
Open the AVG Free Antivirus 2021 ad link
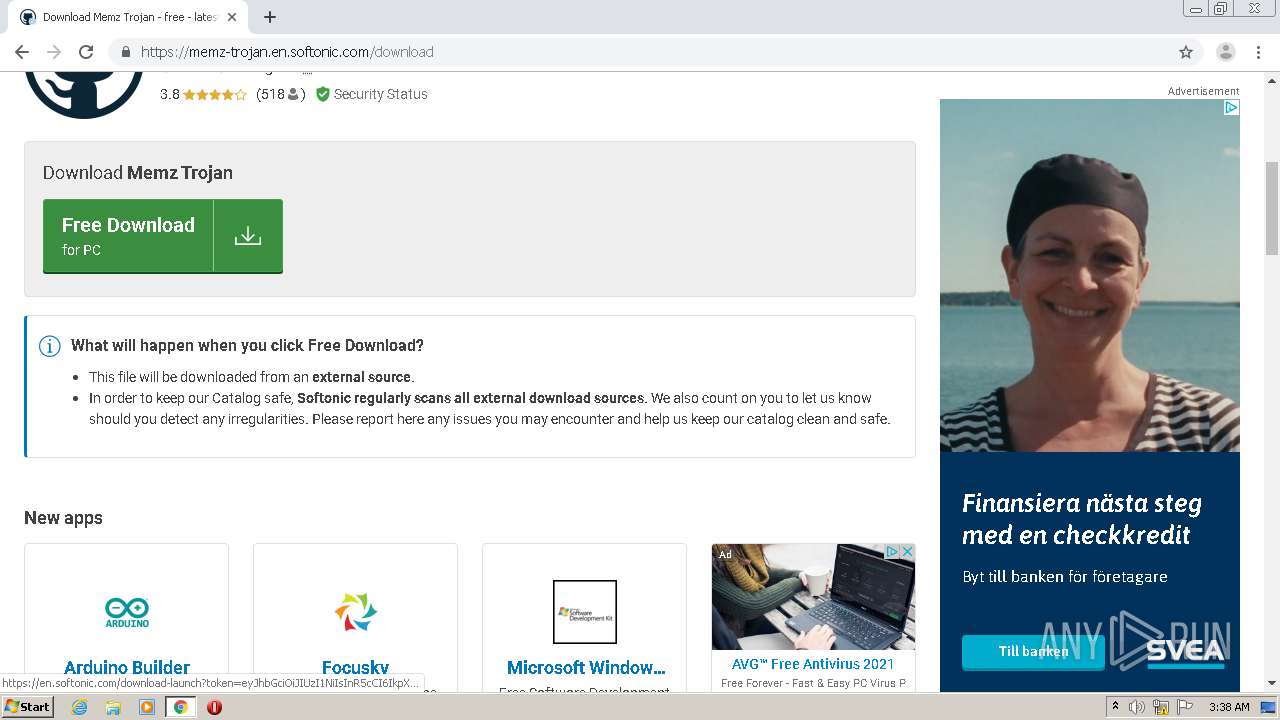pos(813,664)
